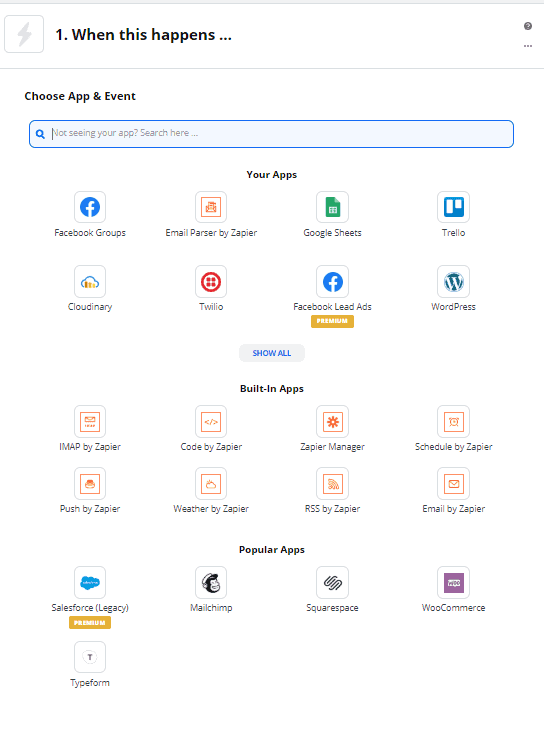Select the Google Sheets icon
This screenshot has width=544, height=750.
pyautogui.click(x=333, y=207)
